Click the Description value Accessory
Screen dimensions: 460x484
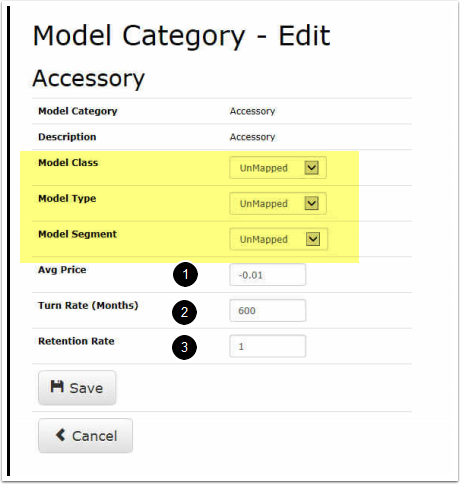[252, 137]
